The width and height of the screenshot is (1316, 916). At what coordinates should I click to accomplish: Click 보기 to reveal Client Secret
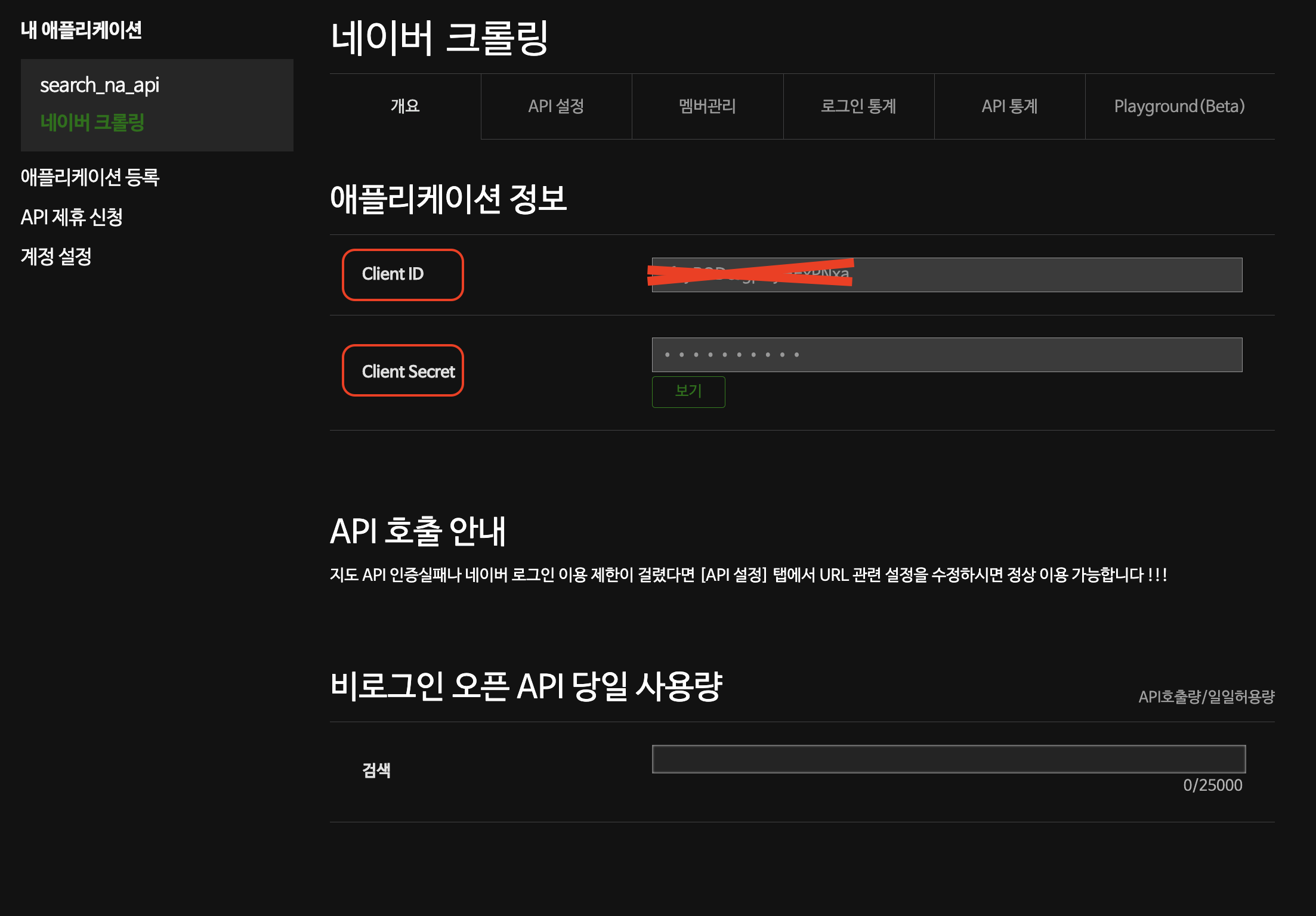[x=688, y=391]
